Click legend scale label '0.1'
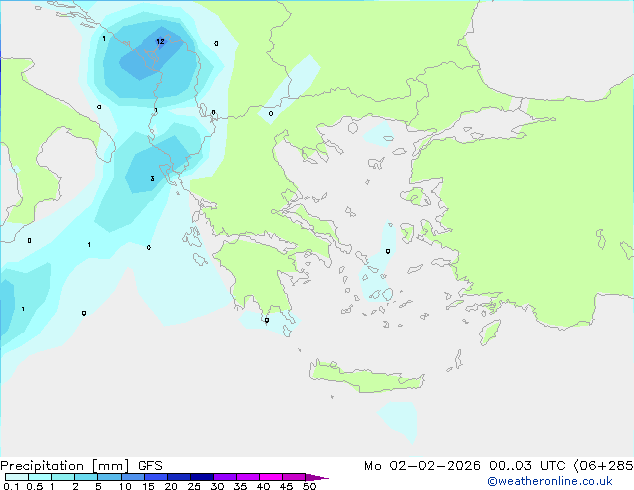This screenshot has width=634, height=490. pos(11,486)
